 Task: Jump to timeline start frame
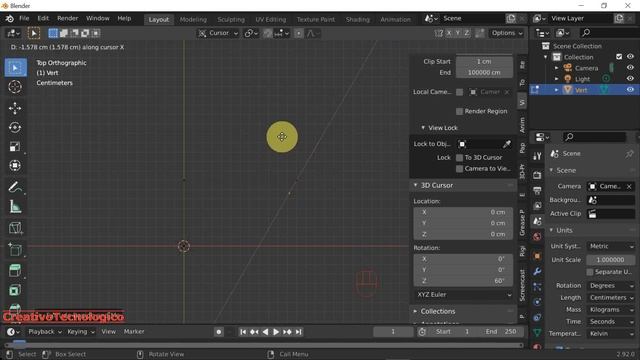point(243,332)
